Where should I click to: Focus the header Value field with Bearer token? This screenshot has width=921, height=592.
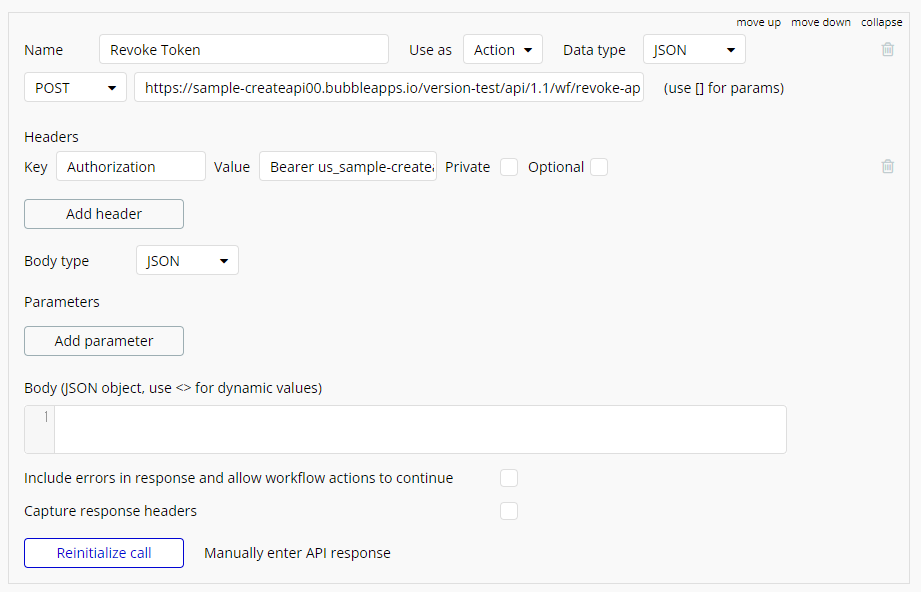(x=348, y=167)
